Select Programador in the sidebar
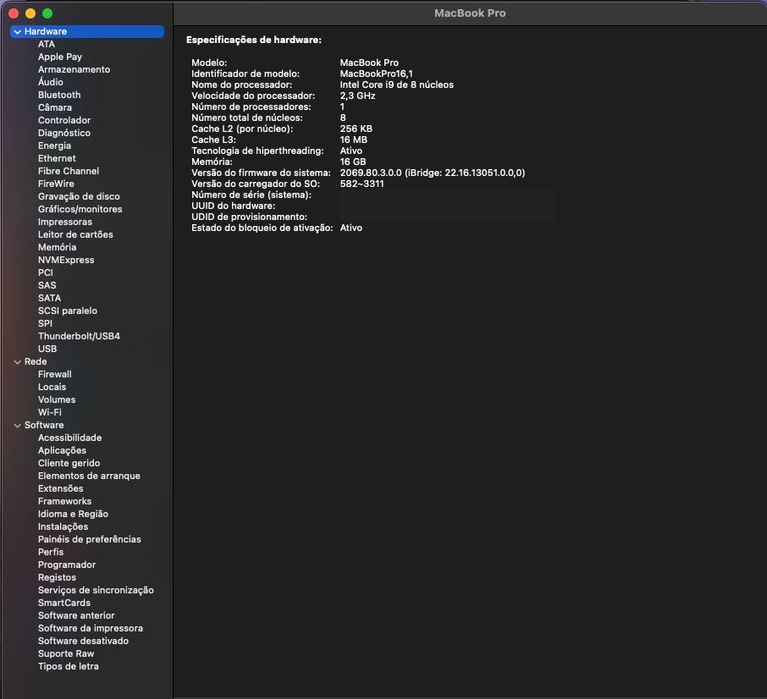Image resolution: width=767 pixels, height=699 pixels. click(67, 565)
